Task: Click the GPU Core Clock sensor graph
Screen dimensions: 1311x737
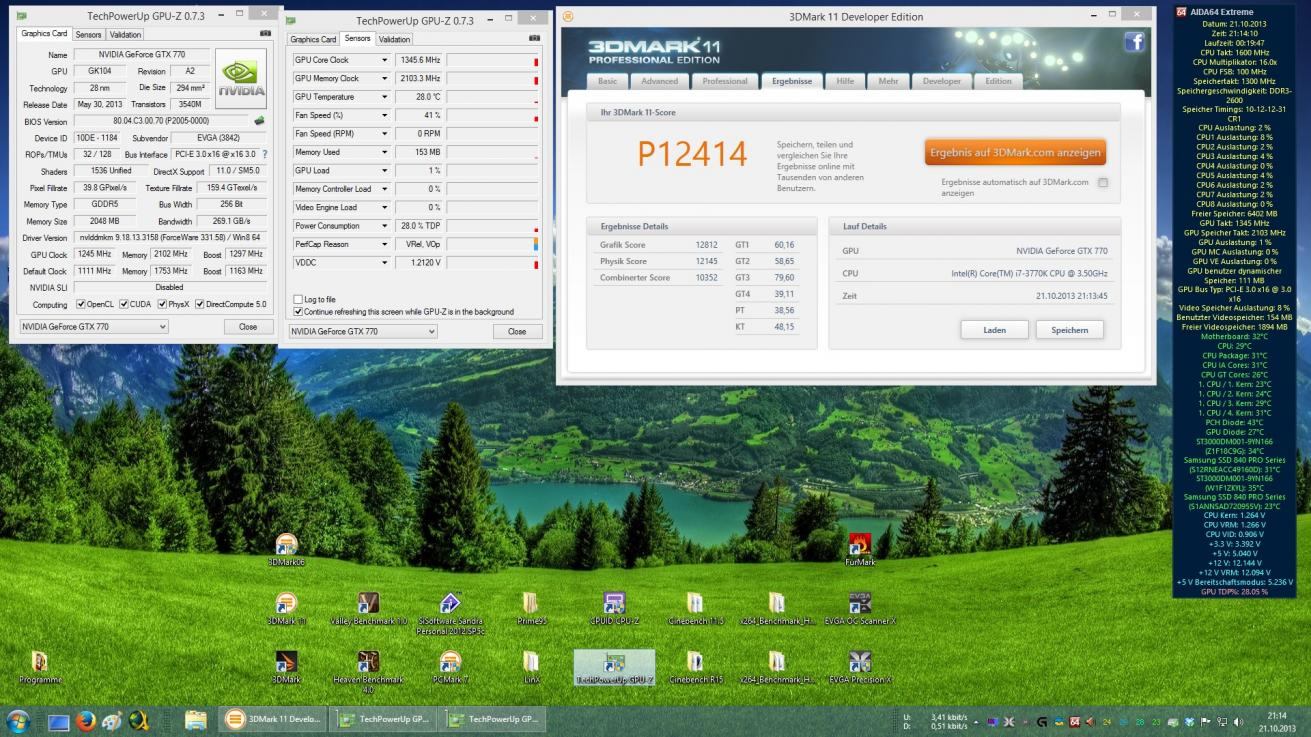Action: click(493, 60)
